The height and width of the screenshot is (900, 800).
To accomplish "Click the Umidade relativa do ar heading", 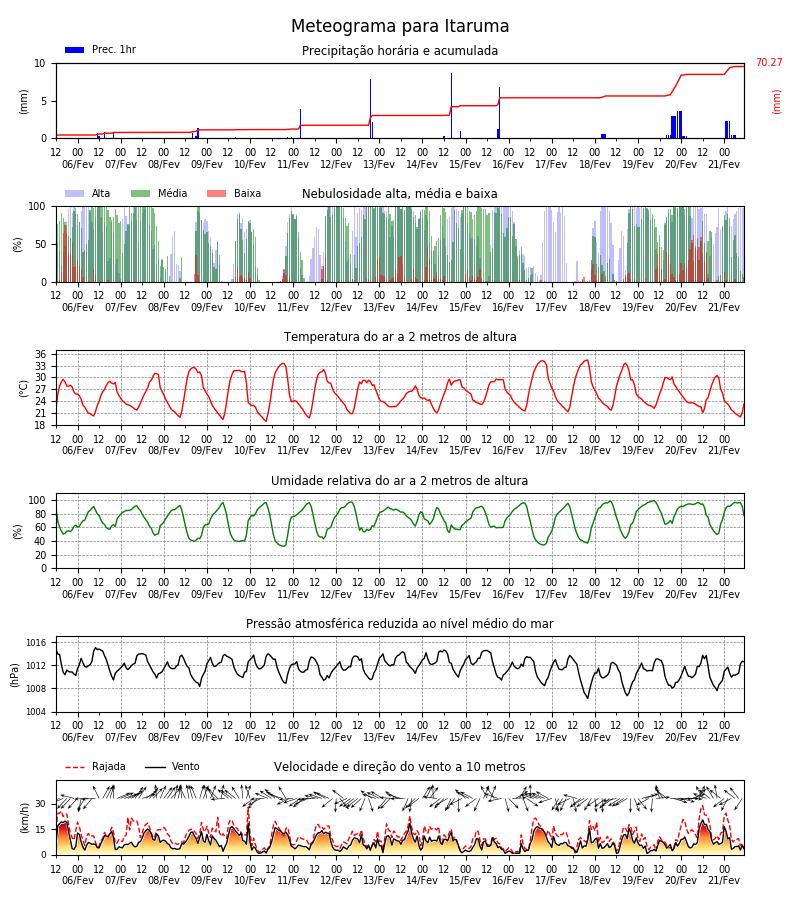I will (400, 480).
